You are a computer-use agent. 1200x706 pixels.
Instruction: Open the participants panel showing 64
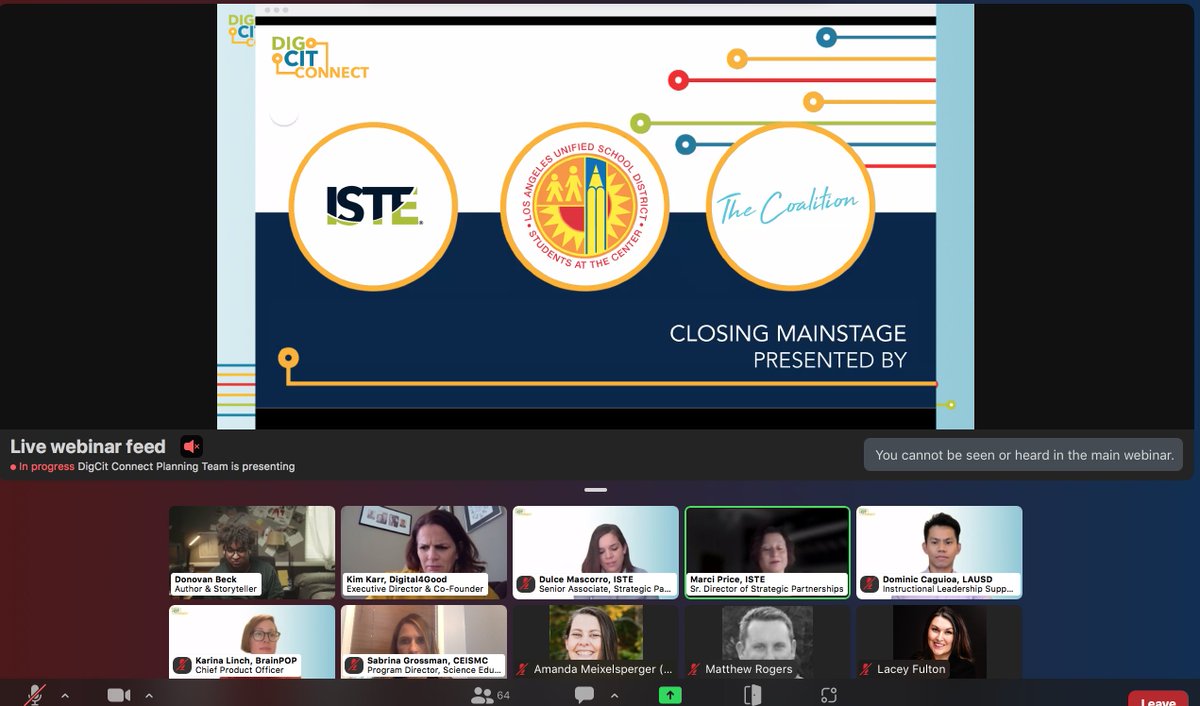(490, 695)
